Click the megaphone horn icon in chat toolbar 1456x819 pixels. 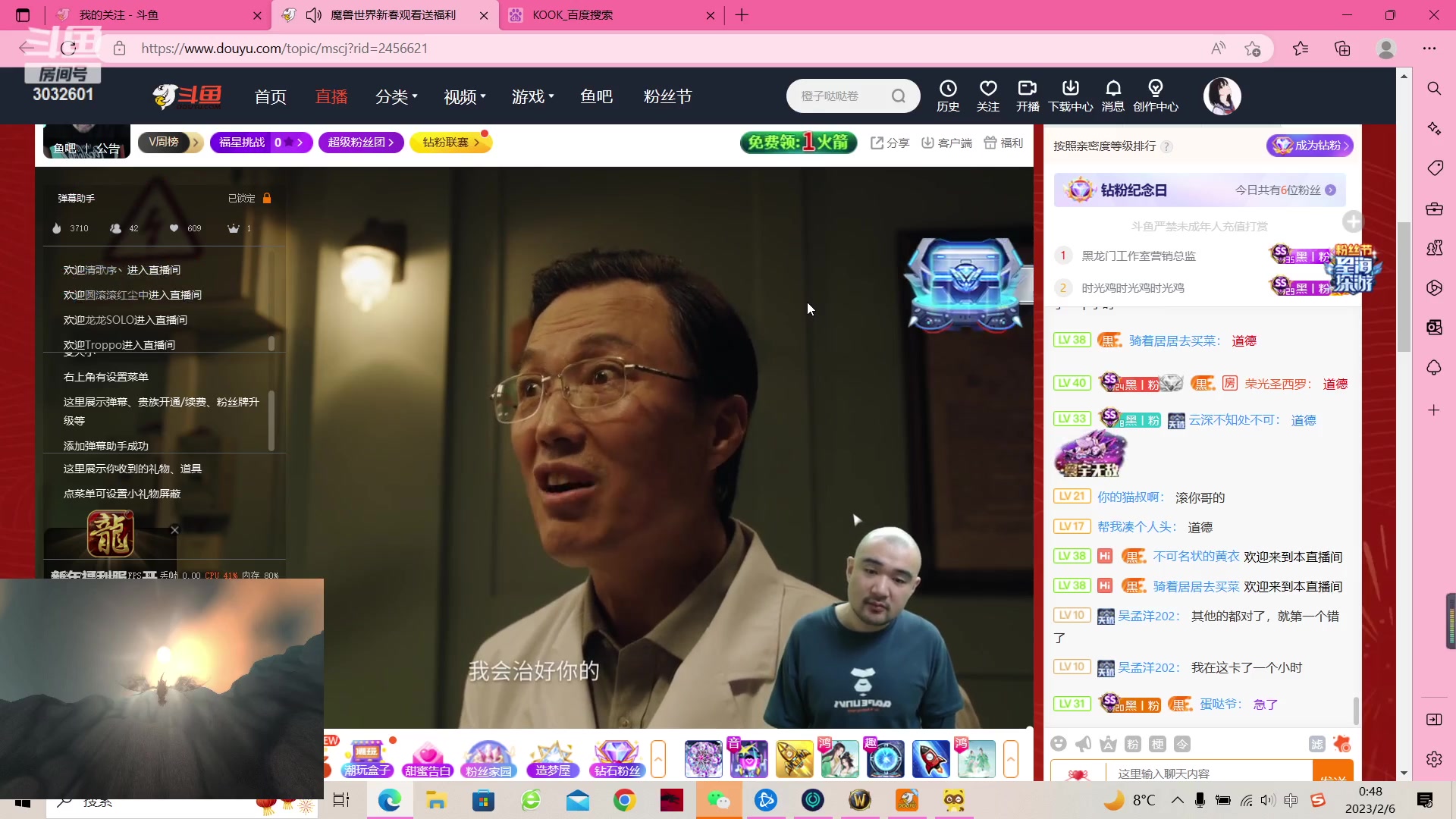[x=1084, y=744]
